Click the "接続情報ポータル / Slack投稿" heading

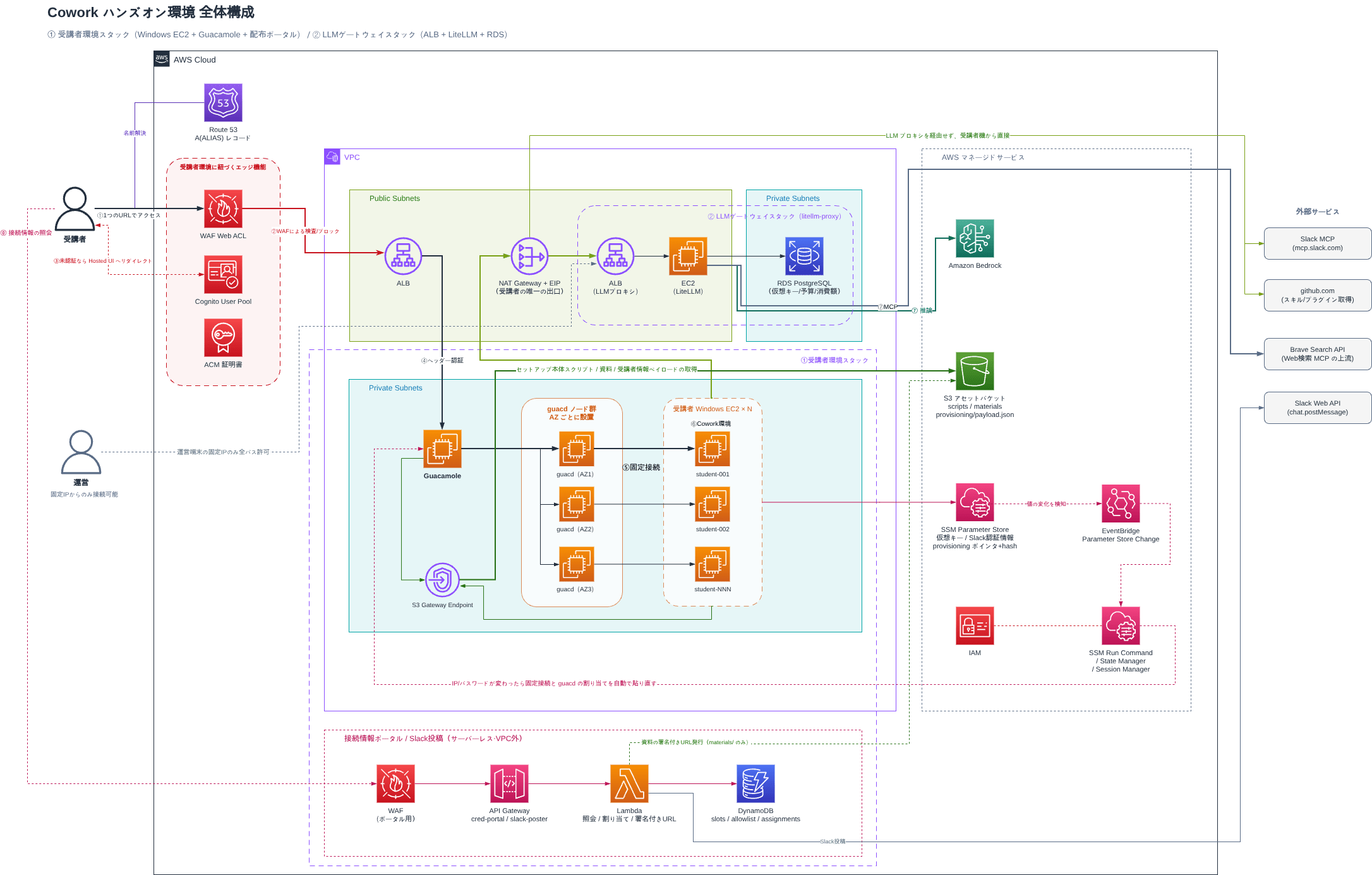point(433,739)
